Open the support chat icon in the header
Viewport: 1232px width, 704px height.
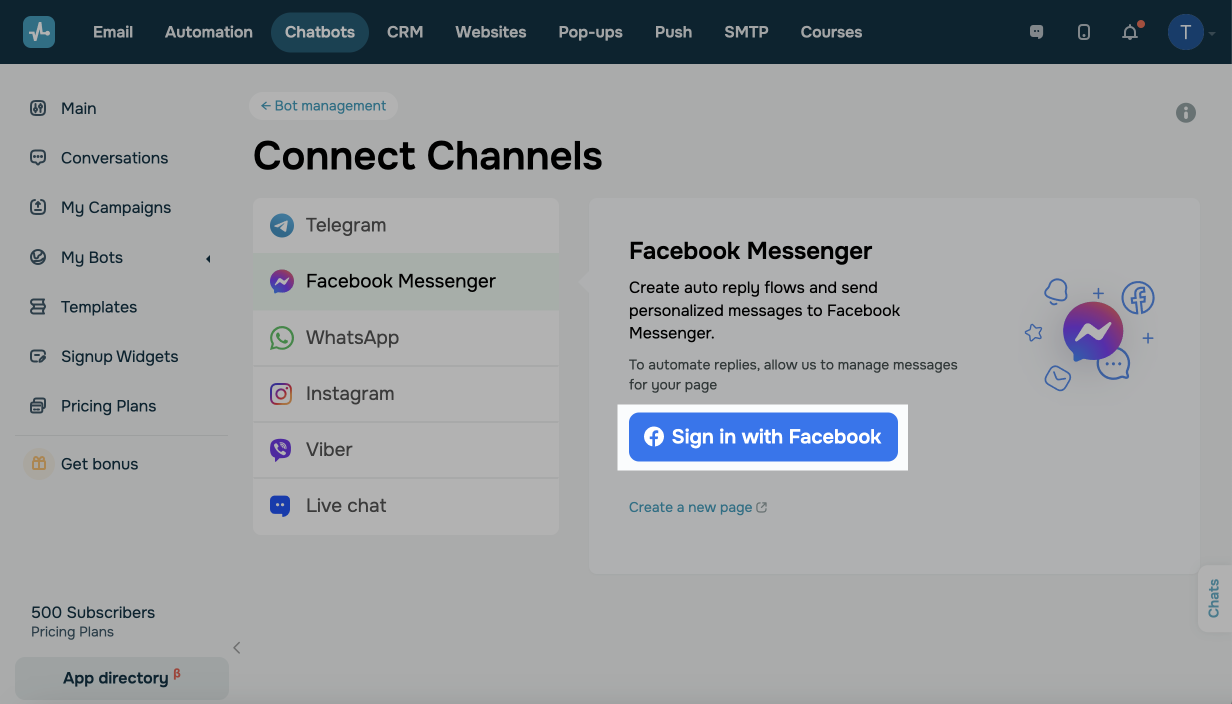click(1036, 32)
